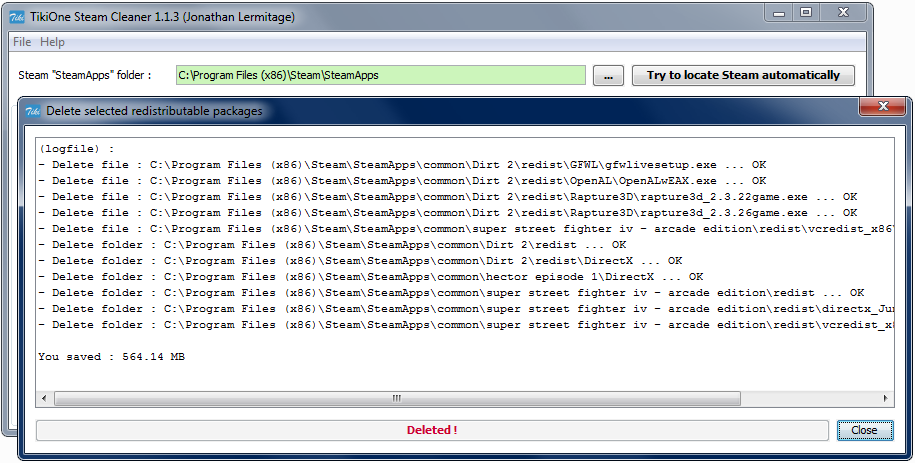
Task: Click the Tiki icon in dialog title bar
Action: pos(33,111)
